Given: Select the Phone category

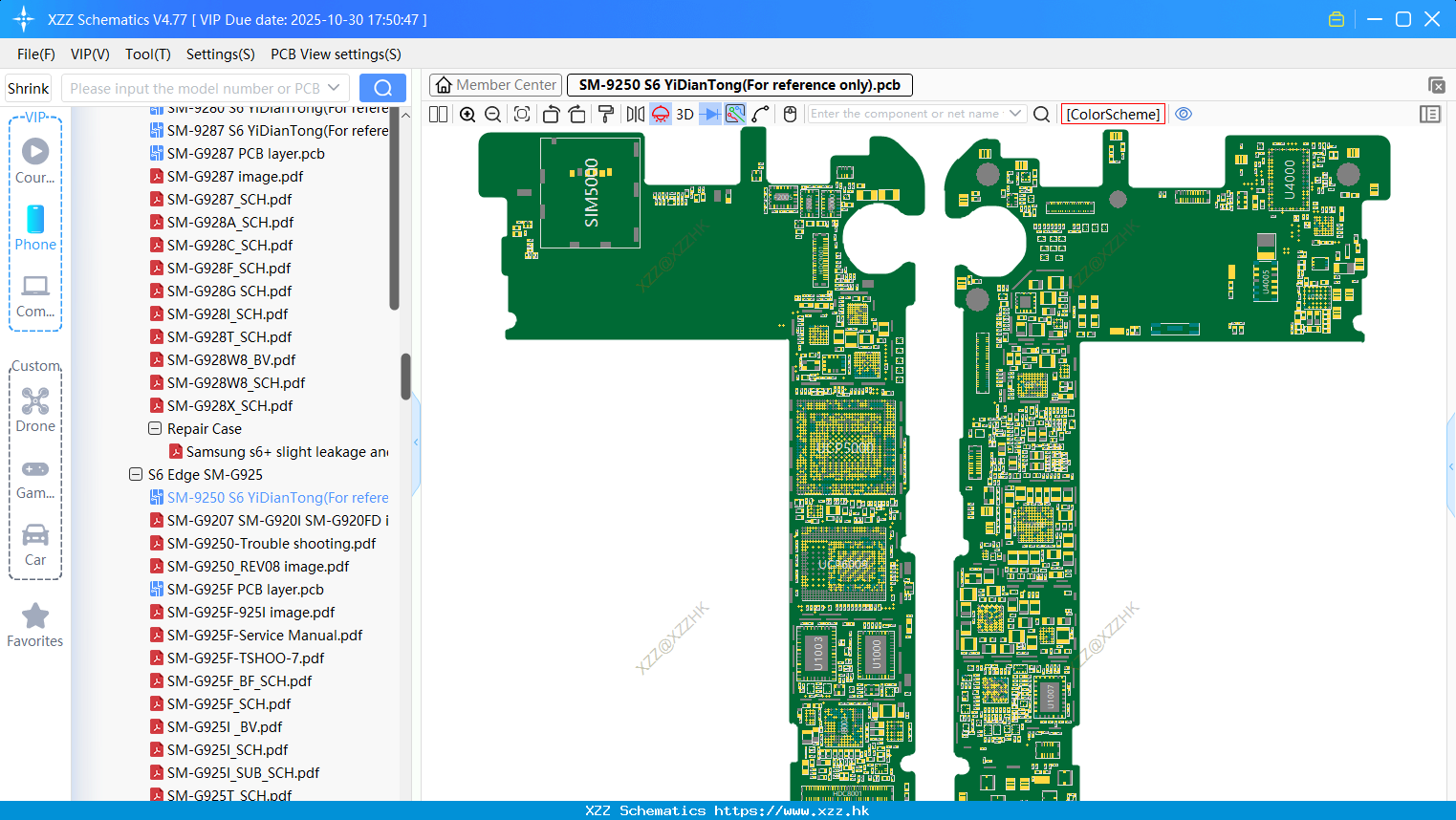Looking at the screenshot, I should click(35, 227).
